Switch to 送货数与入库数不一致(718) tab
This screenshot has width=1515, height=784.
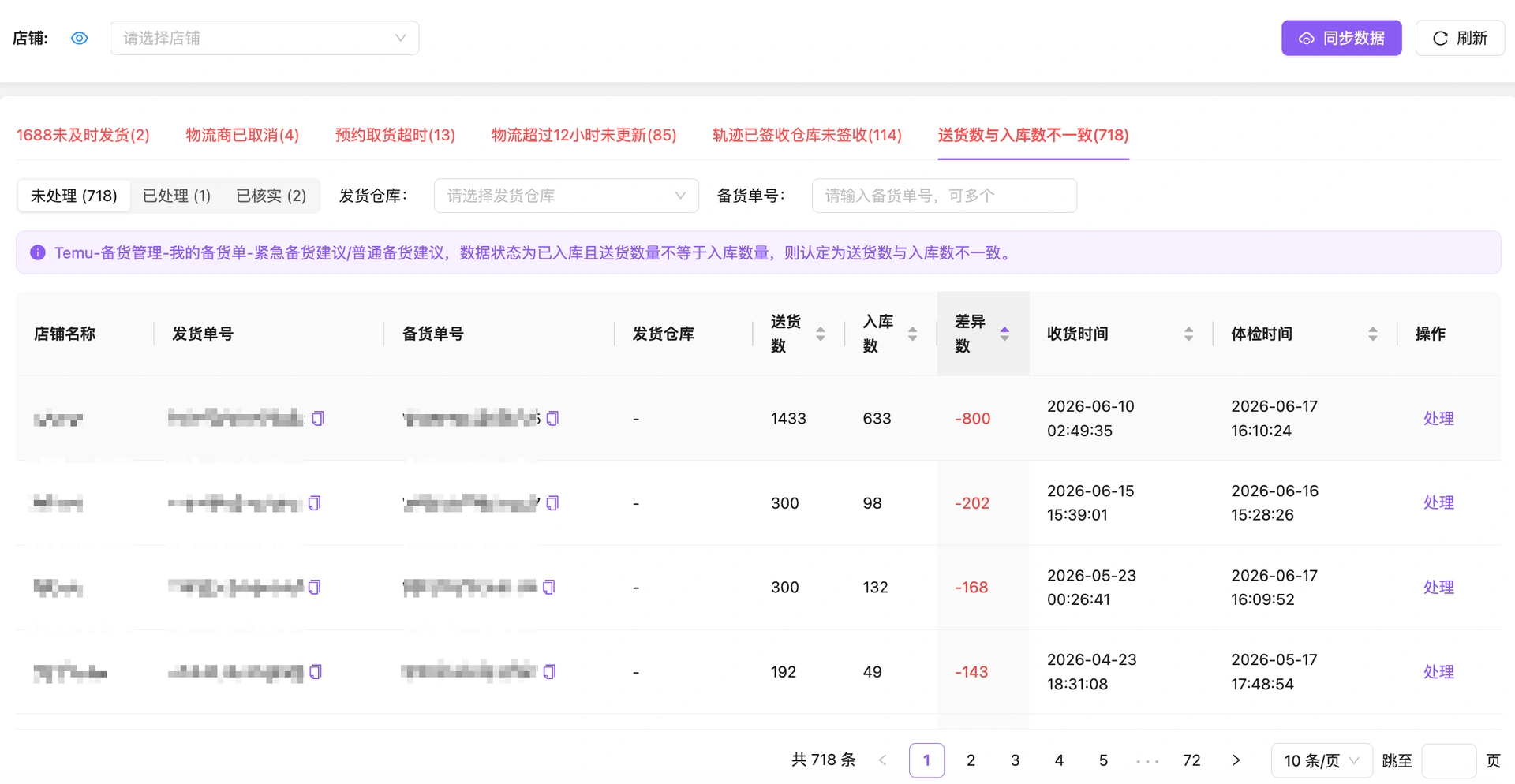point(1033,135)
